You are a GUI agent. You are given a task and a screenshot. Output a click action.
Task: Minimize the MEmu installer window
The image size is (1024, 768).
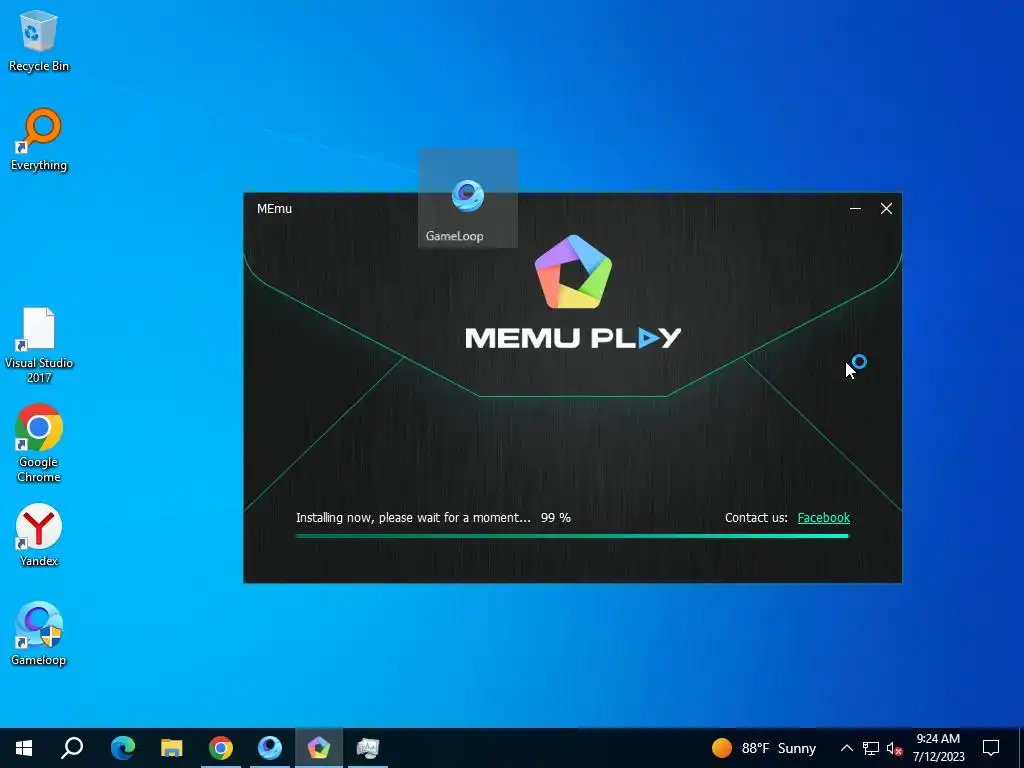click(x=855, y=208)
